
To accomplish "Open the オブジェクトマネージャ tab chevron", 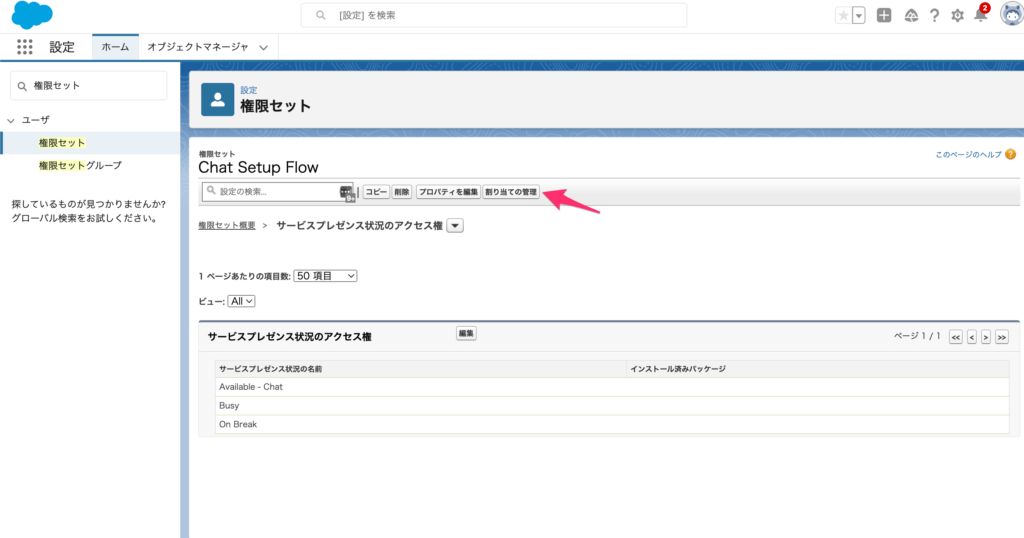I will 263,48.
